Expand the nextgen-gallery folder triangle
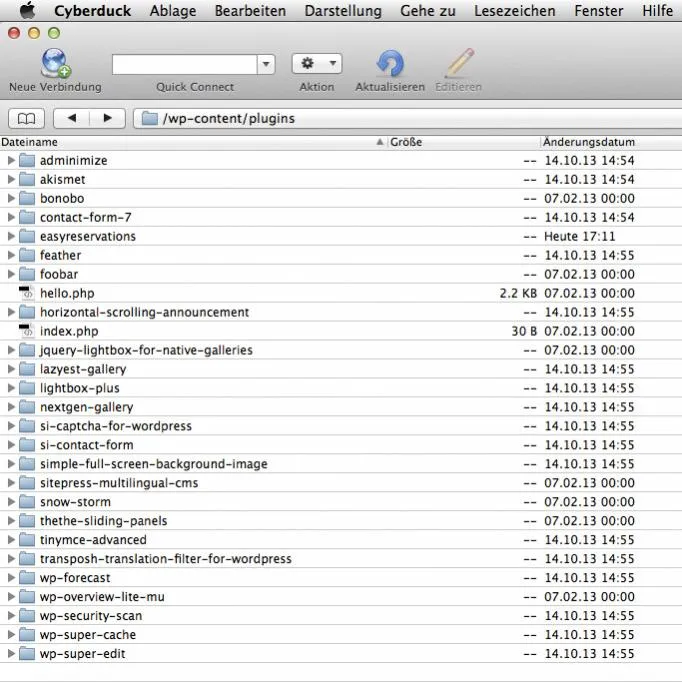This screenshot has width=682, height=682. [11, 407]
